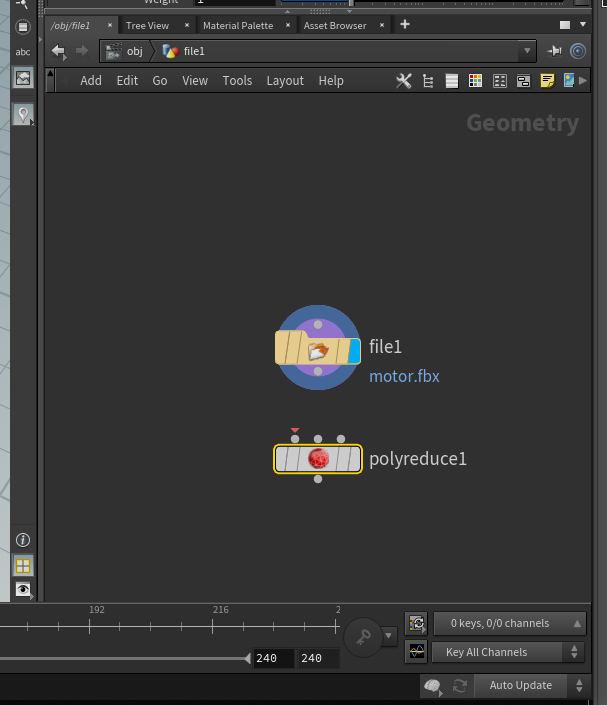Click the file1 node folder icon
This screenshot has height=705, width=607.
click(x=318, y=350)
